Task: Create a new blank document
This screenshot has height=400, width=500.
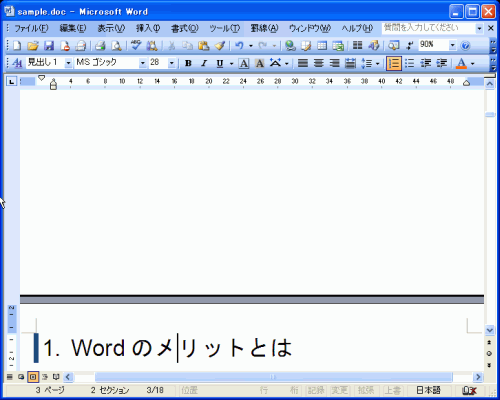Action: pos(16,45)
